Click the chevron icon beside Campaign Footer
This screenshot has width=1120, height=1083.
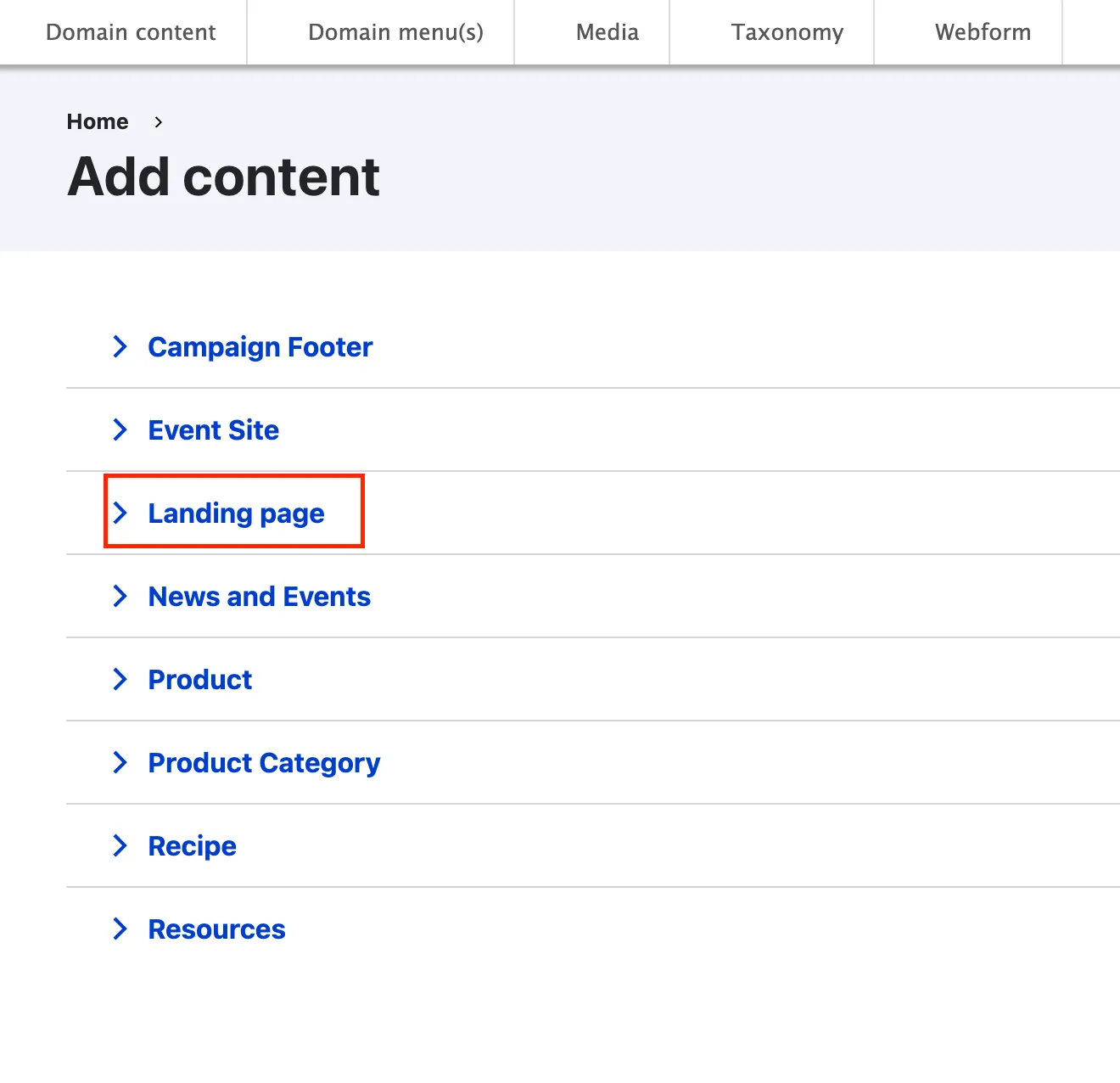pos(120,346)
